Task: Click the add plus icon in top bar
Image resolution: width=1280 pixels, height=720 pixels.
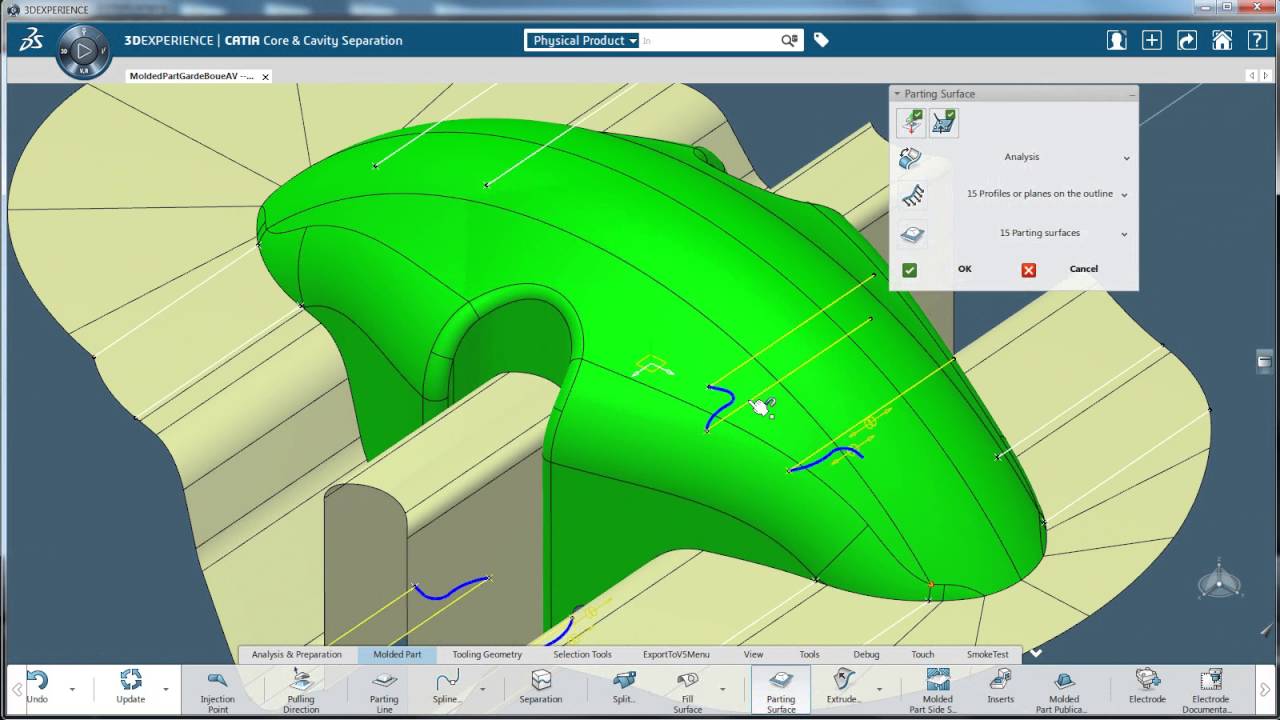Action: pyautogui.click(x=1152, y=41)
